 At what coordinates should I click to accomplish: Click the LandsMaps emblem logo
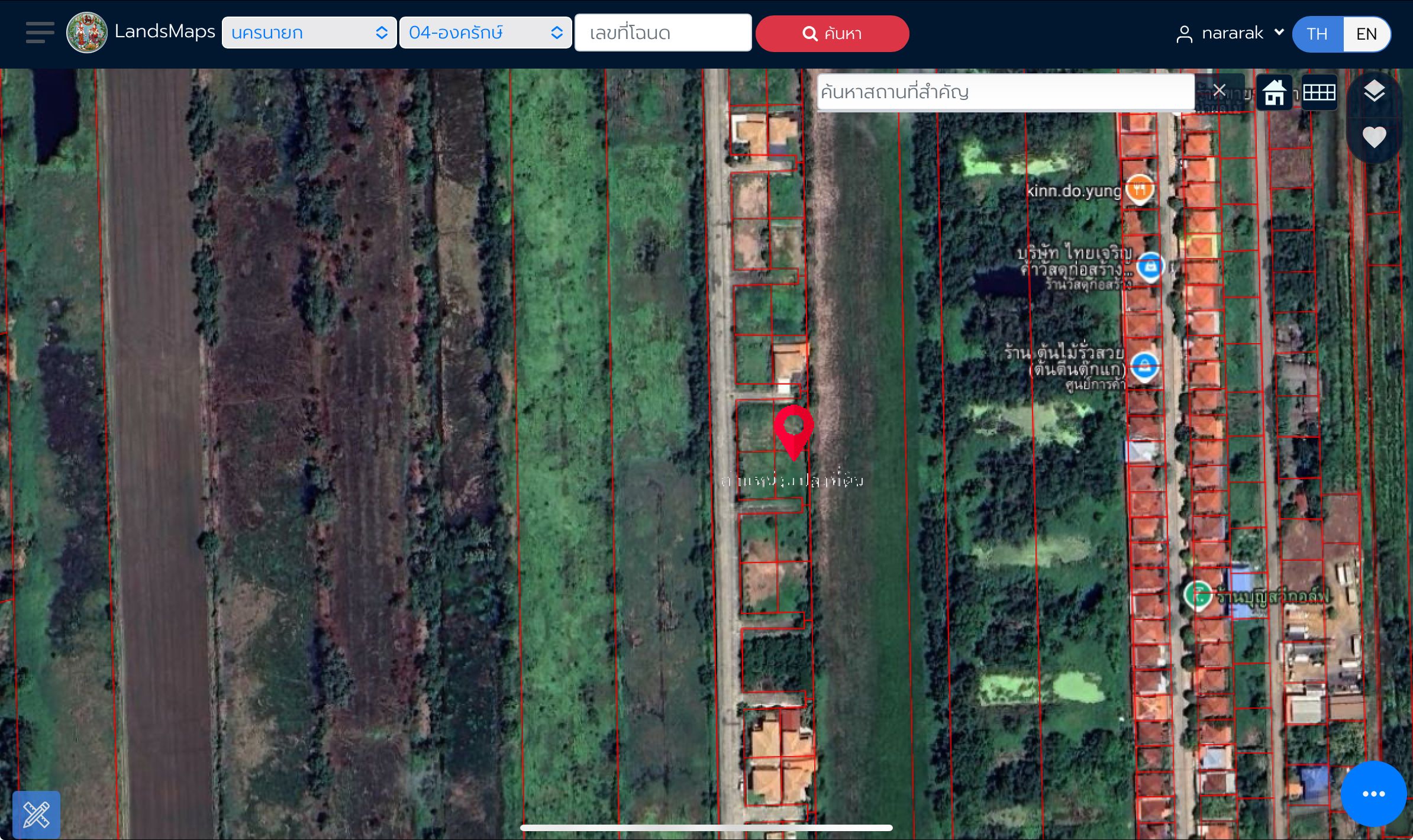click(87, 33)
